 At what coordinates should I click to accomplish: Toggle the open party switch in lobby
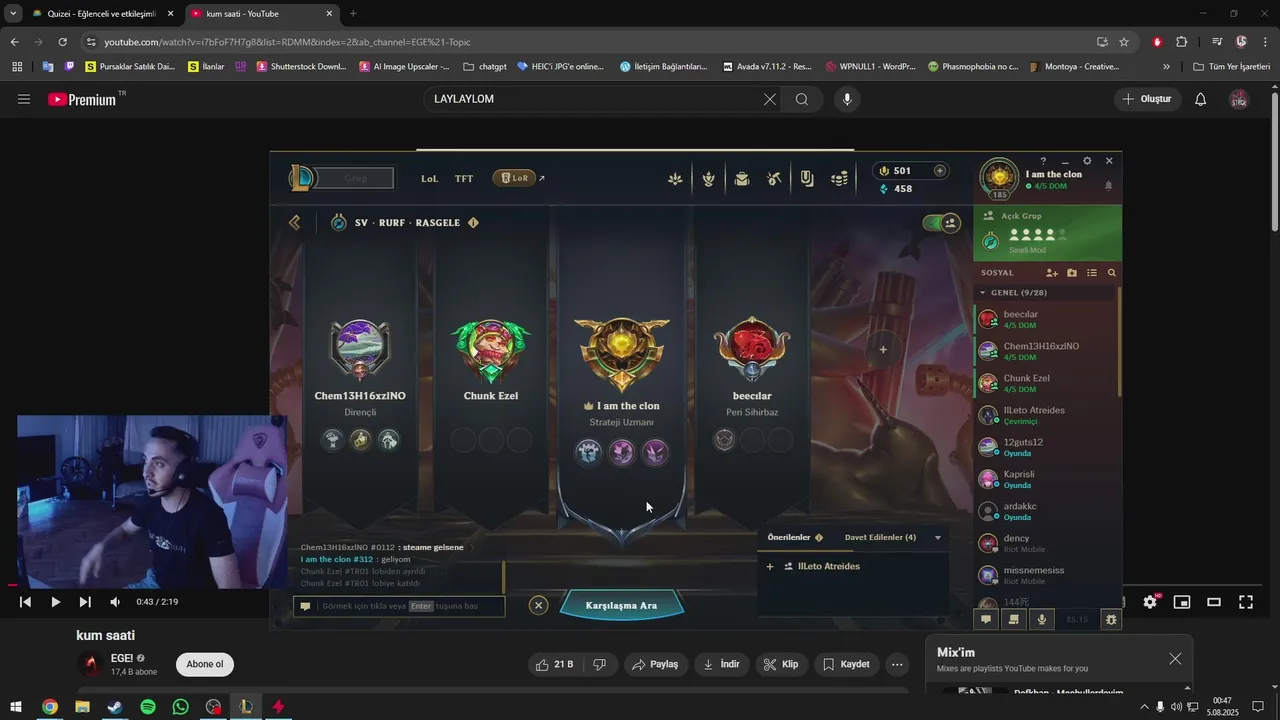[x=941, y=223]
